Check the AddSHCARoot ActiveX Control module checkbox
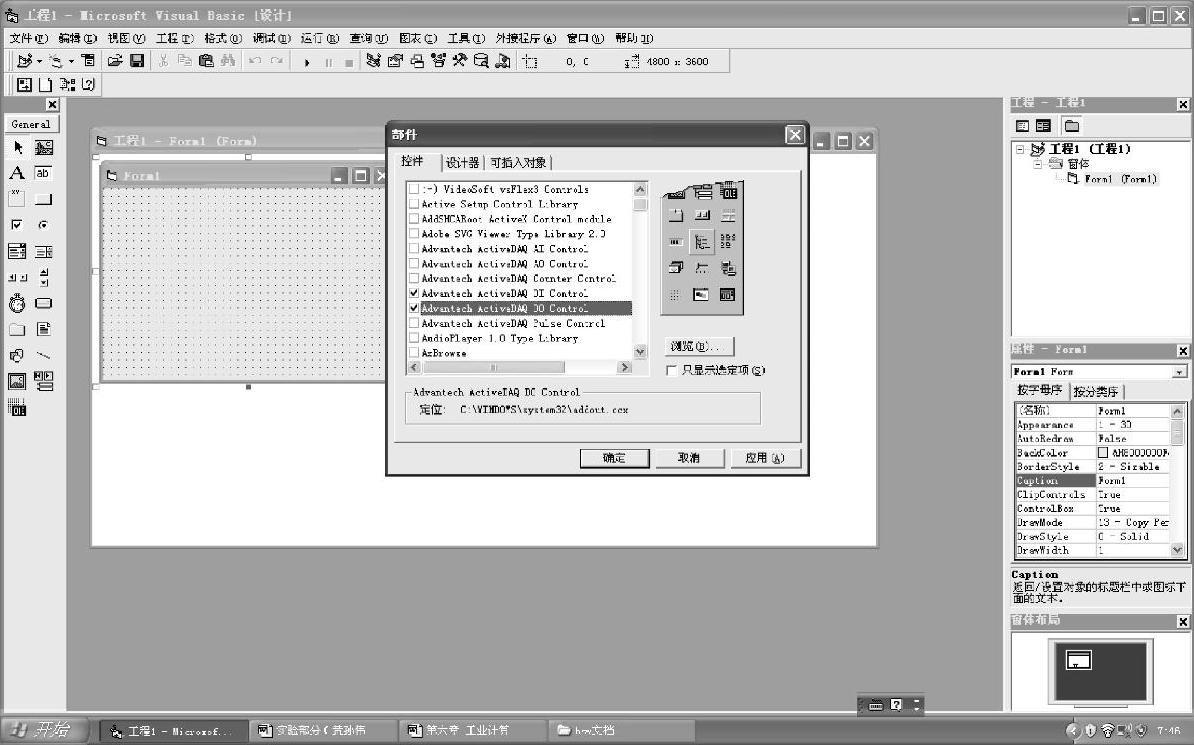Screen dimensions: 1194x745 [x=414, y=219]
